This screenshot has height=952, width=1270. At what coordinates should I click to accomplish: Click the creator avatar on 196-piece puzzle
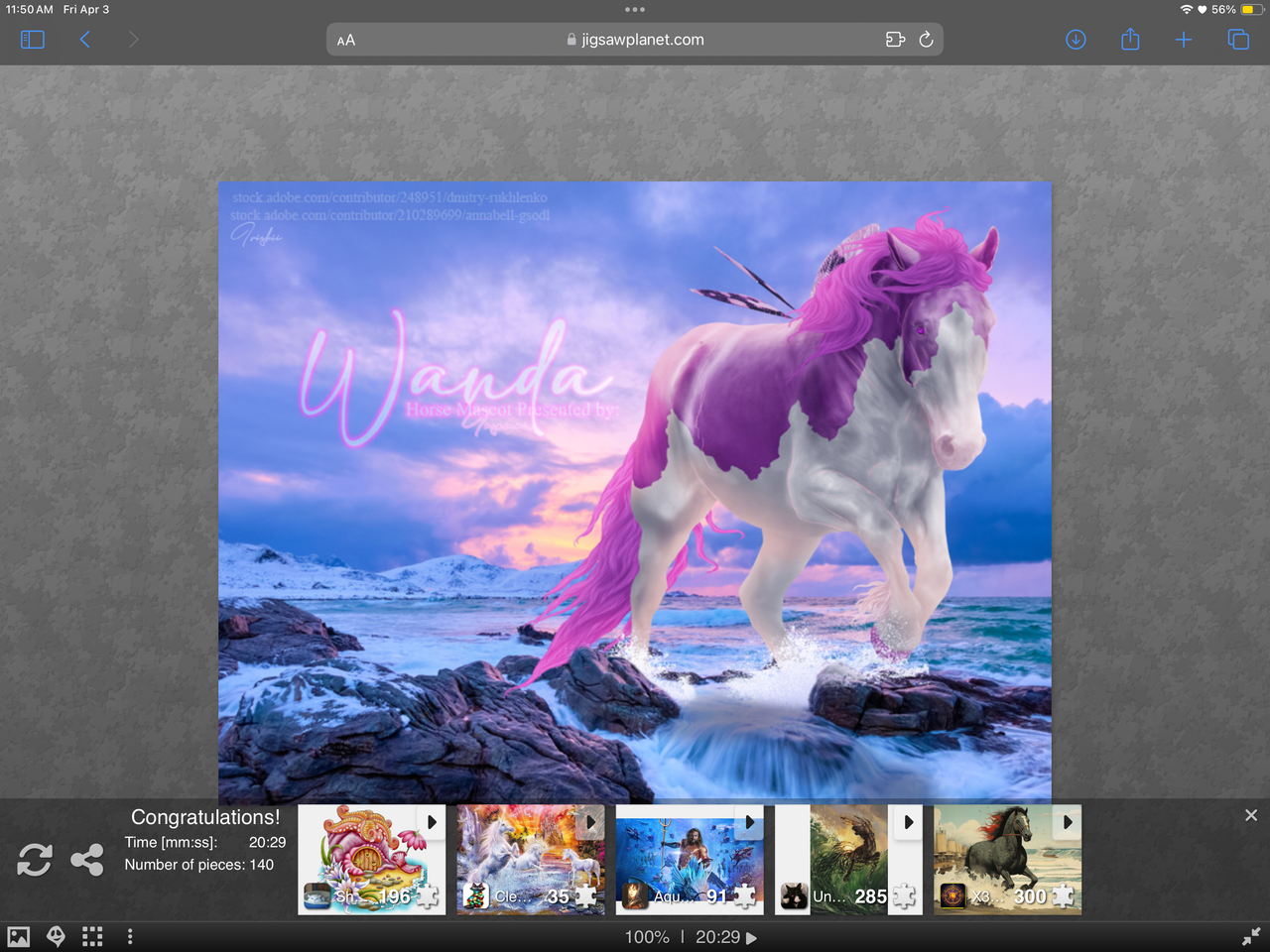click(x=317, y=896)
